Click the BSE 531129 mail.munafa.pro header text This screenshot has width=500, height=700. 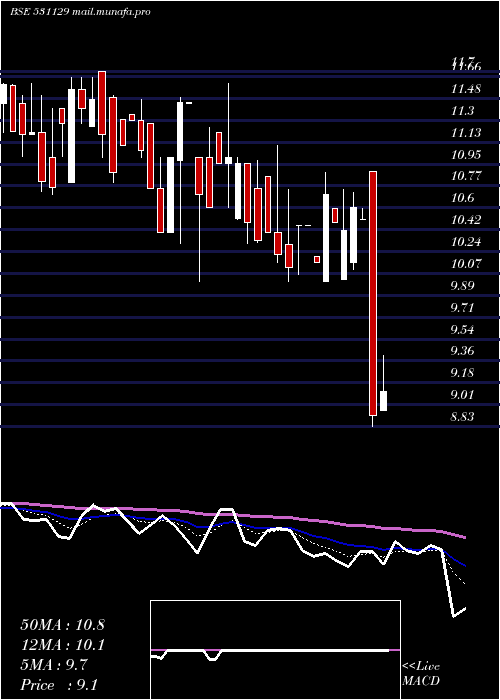point(80,12)
